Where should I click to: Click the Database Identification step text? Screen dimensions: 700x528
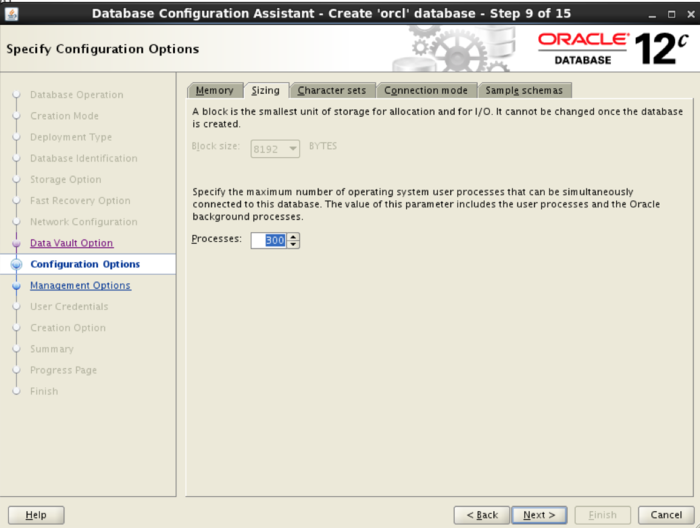click(83, 158)
